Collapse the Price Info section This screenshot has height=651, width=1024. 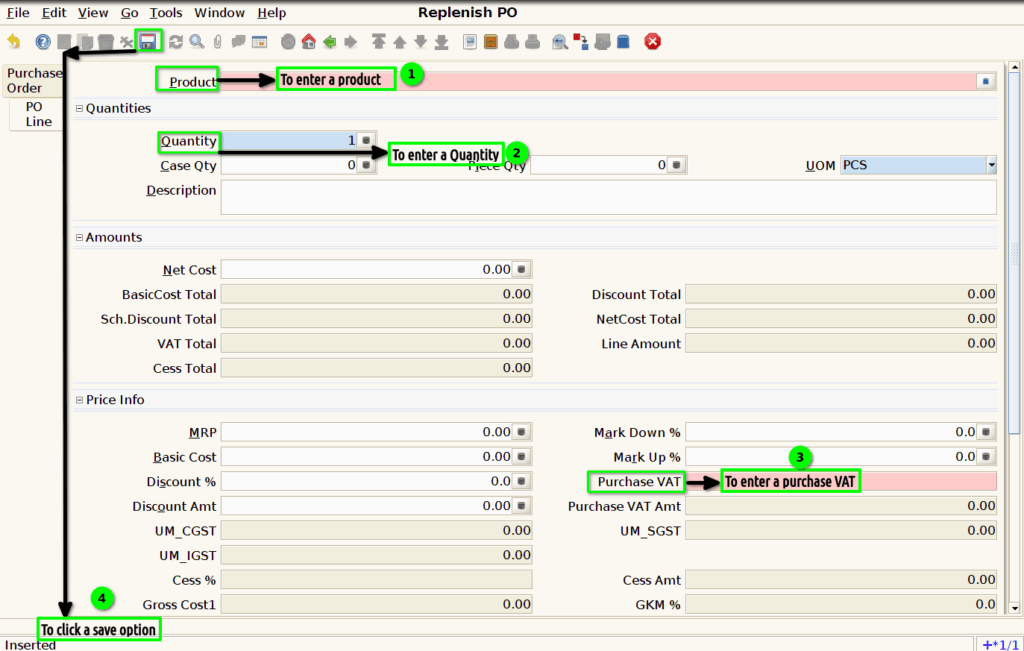pyautogui.click(x=80, y=400)
